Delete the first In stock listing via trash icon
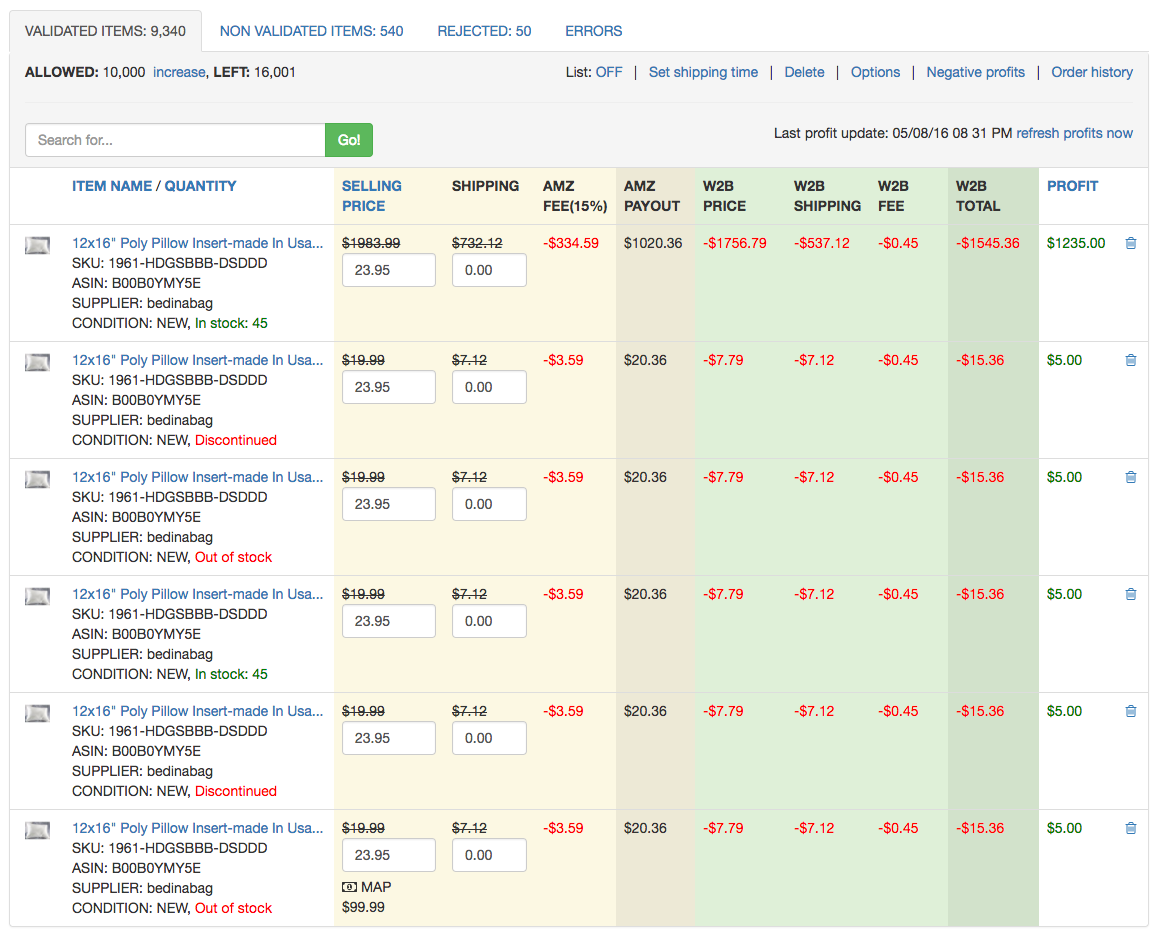This screenshot has width=1163, height=939. [x=1131, y=243]
